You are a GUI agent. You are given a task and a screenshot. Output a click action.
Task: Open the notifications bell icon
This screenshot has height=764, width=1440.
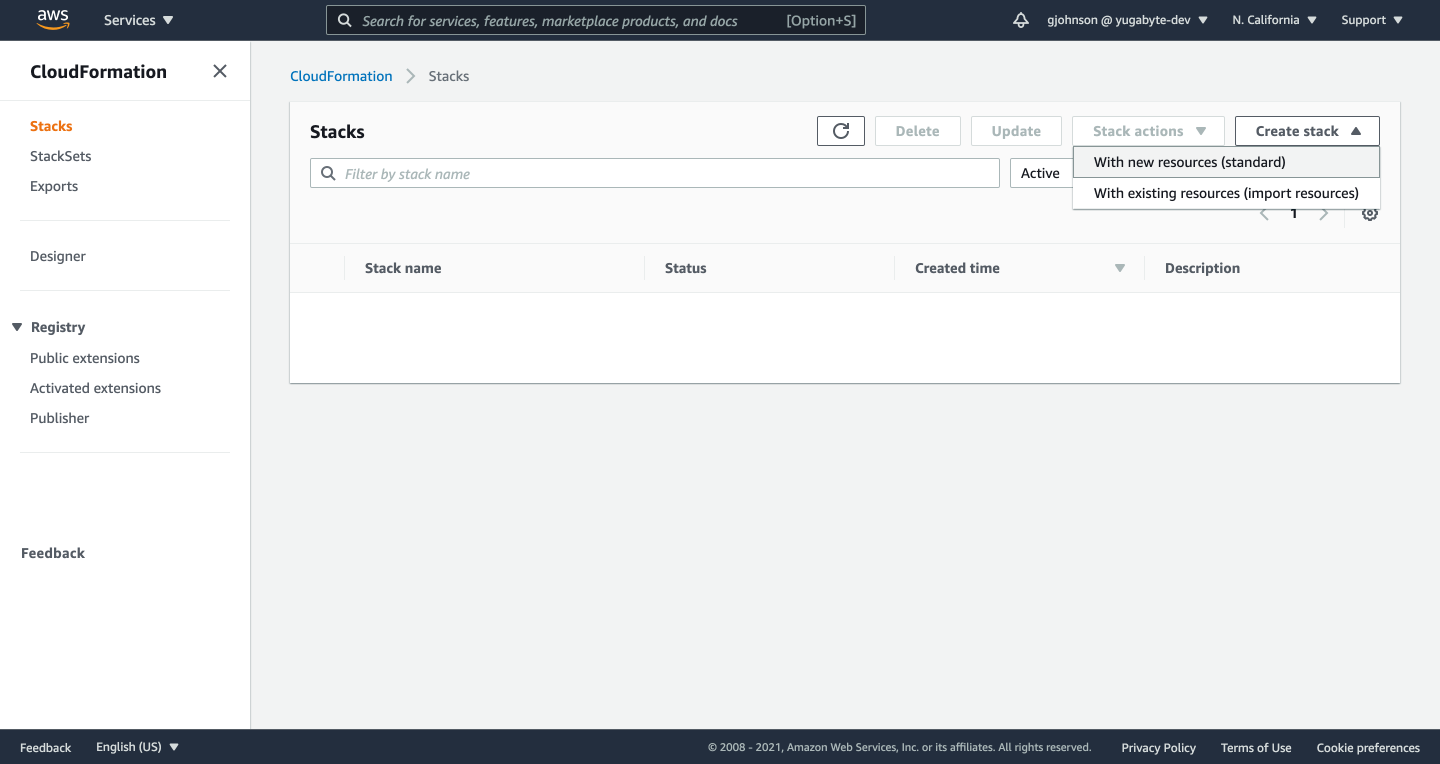[1020, 19]
